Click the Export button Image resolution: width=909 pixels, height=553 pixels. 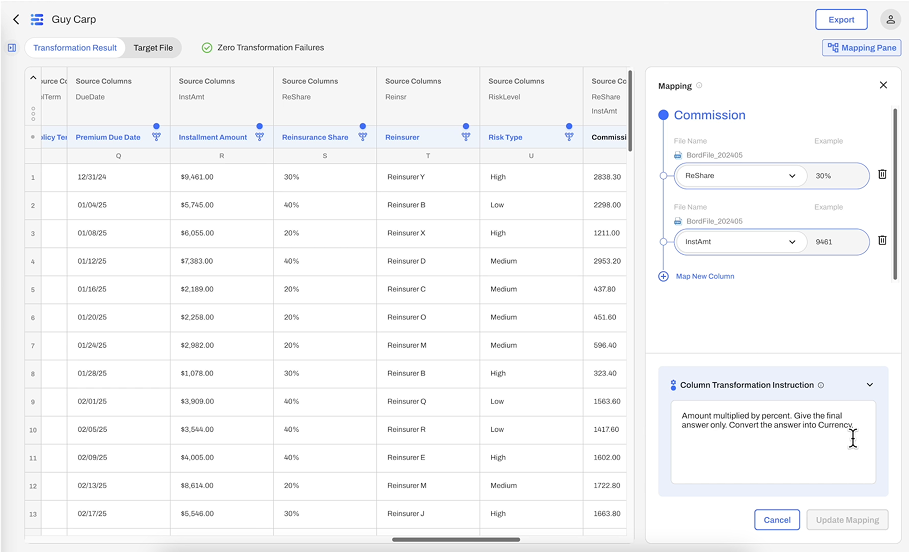pyautogui.click(x=841, y=19)
